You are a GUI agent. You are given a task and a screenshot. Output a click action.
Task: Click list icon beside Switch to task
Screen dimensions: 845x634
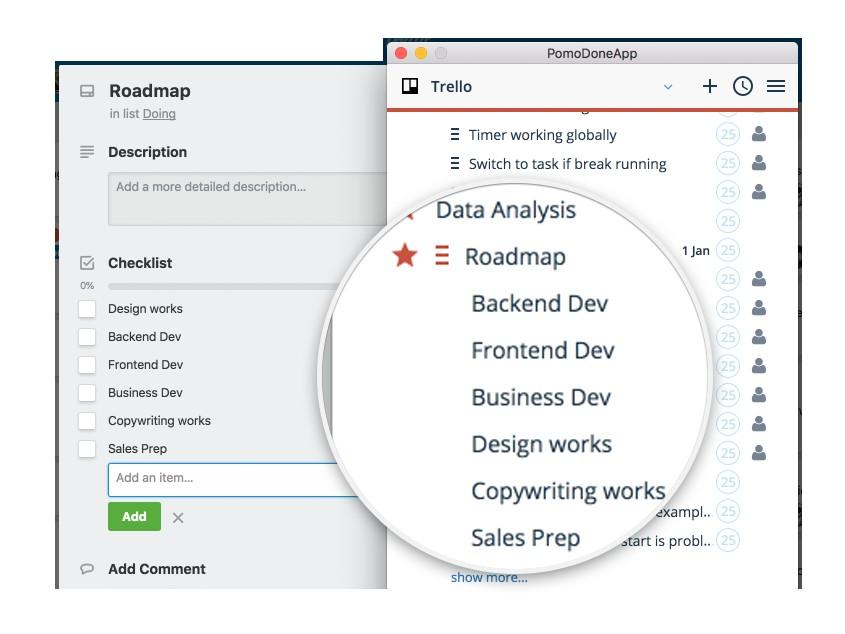(x=455, y=163)
